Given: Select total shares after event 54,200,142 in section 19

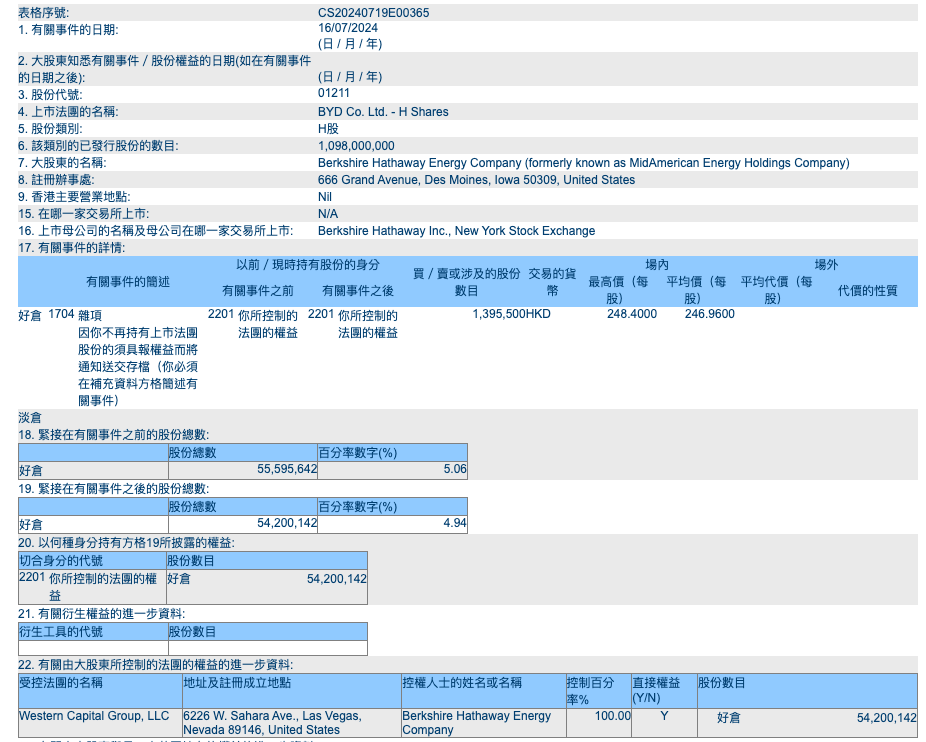Looking at the screenshot, I should pyautogui.click(x=287, y=523).
